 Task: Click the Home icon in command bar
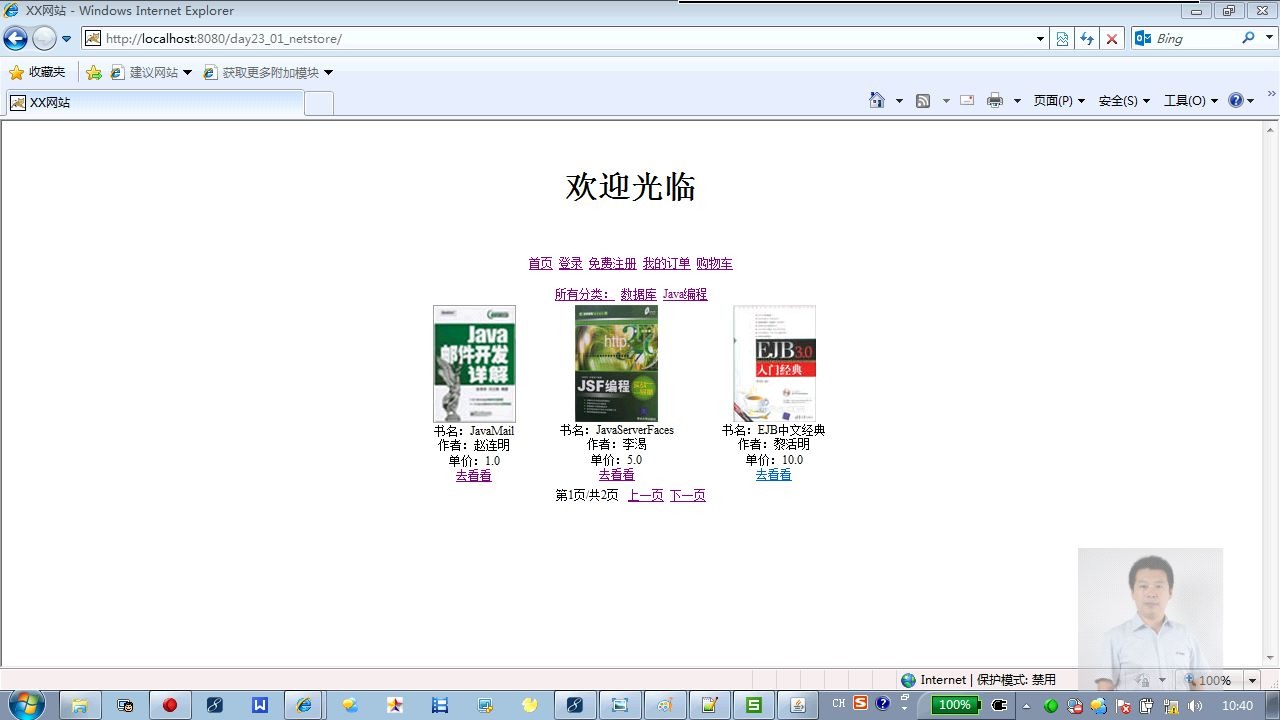[x=877, y=100]
